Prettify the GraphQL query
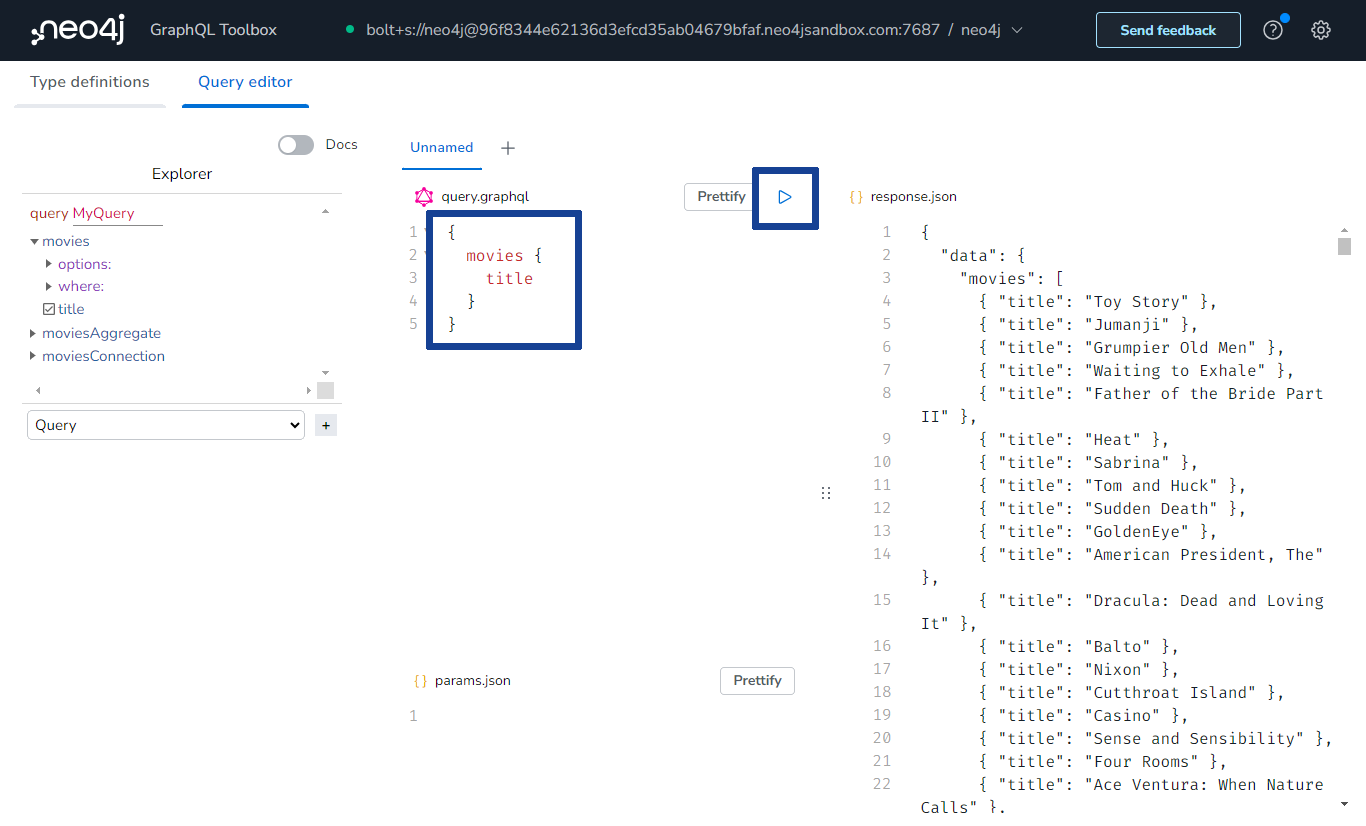 (720, 197)
